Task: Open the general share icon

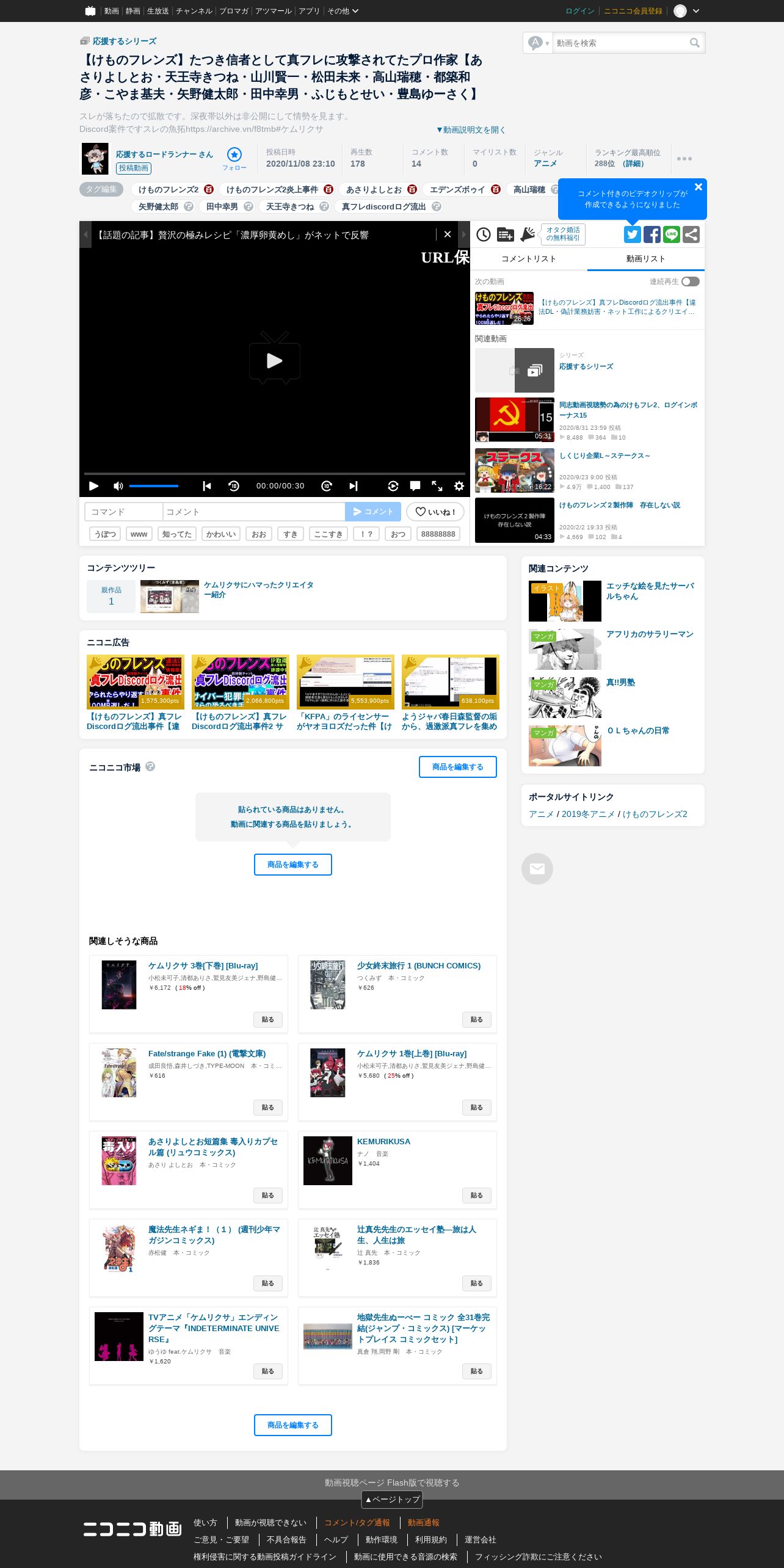Action: [x=691, y=234]
